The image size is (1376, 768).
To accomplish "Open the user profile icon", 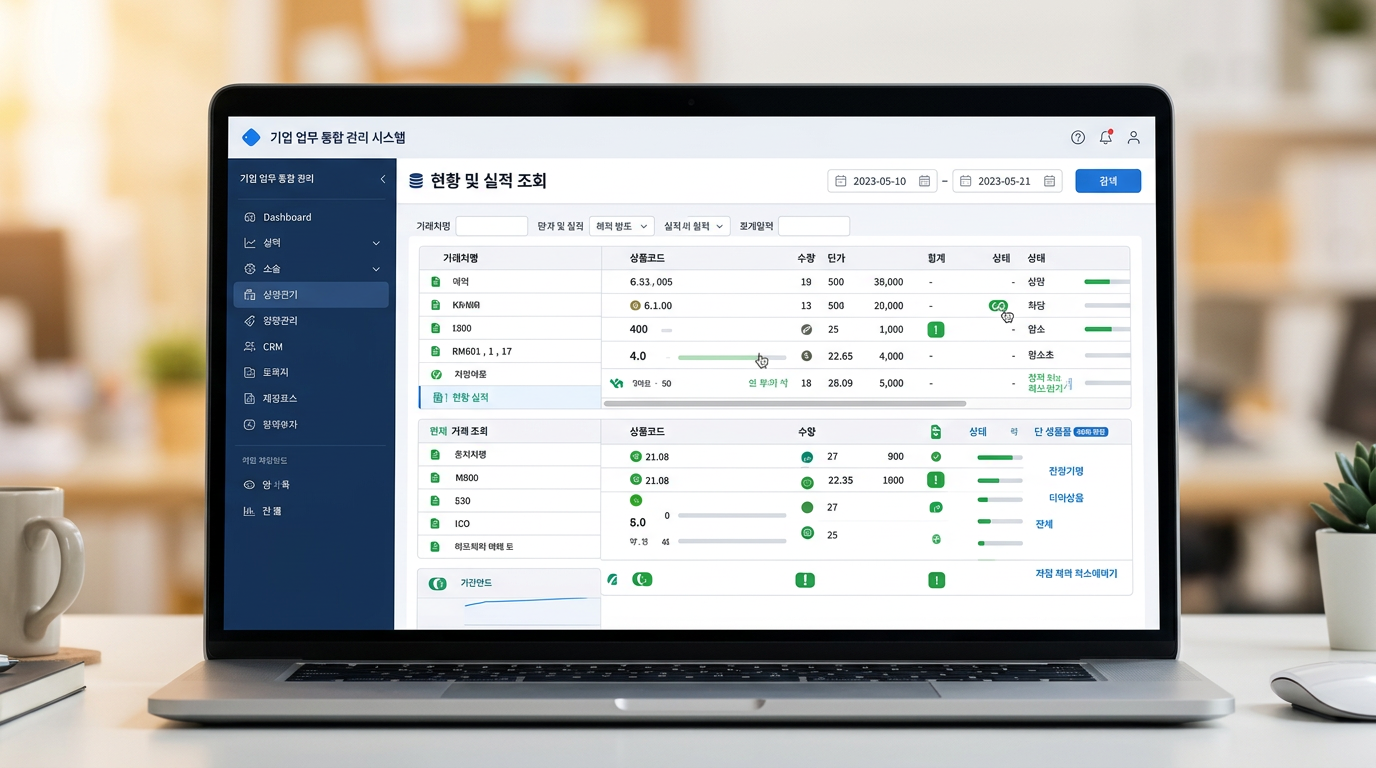I will [x=1133, y=138].
